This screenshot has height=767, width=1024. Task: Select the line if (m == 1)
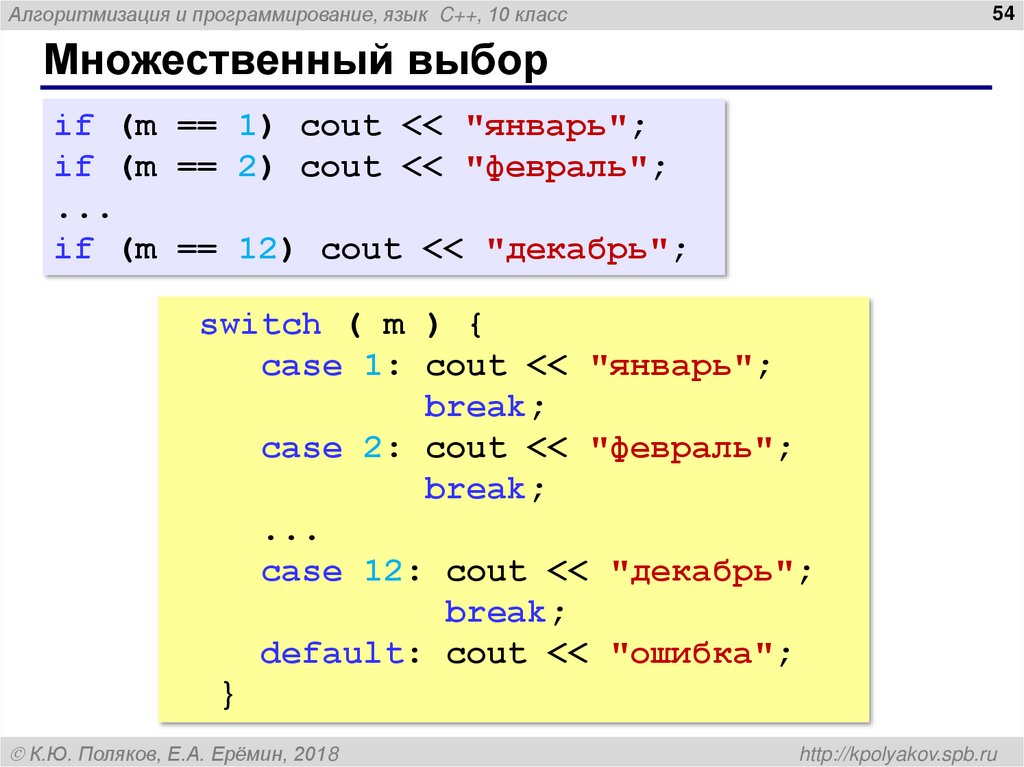click(163, 125)
